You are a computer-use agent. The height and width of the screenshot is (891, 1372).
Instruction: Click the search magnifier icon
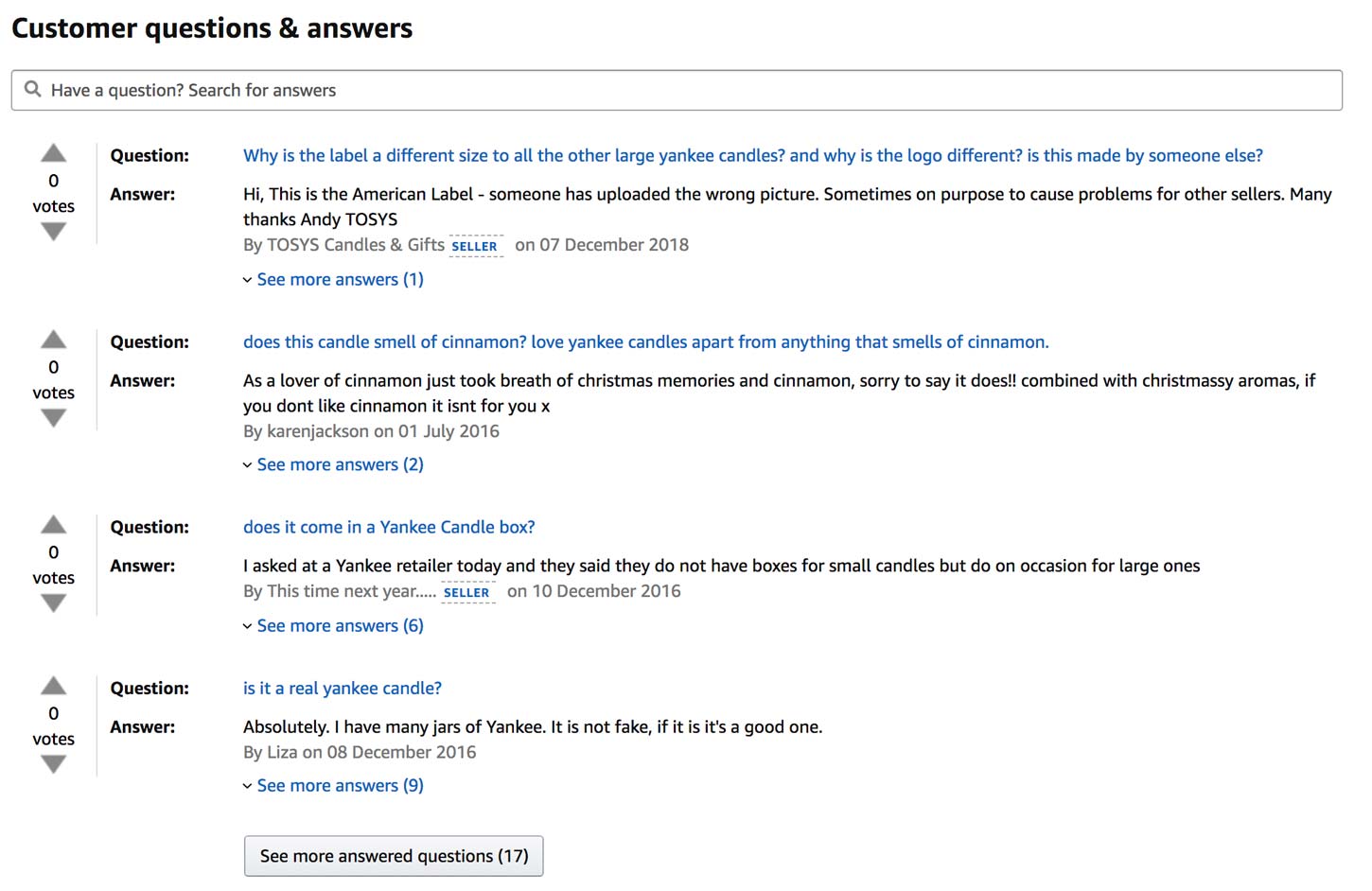tap(33, 89)
